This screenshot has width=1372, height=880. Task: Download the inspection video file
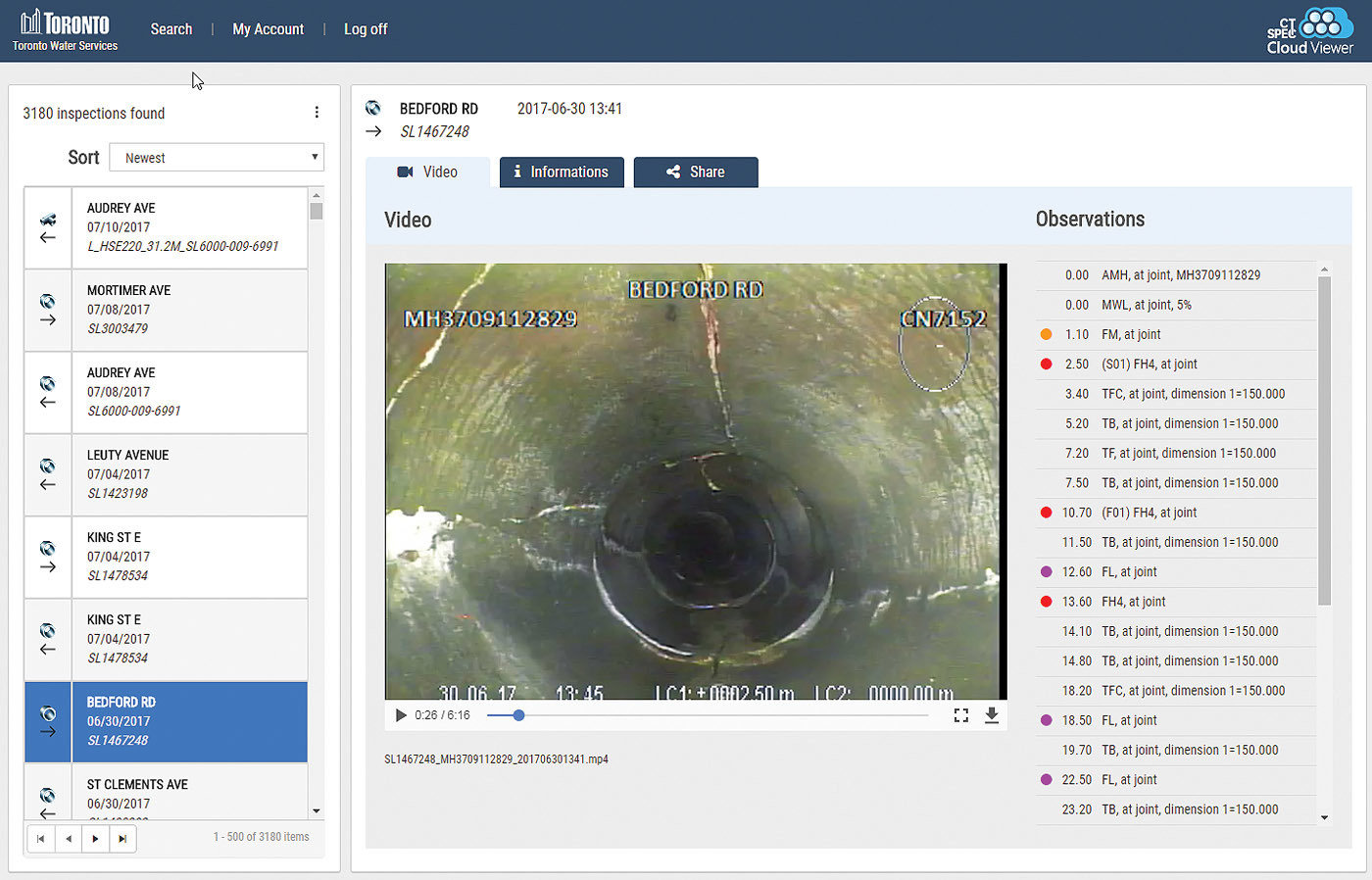tap(992, 715)
